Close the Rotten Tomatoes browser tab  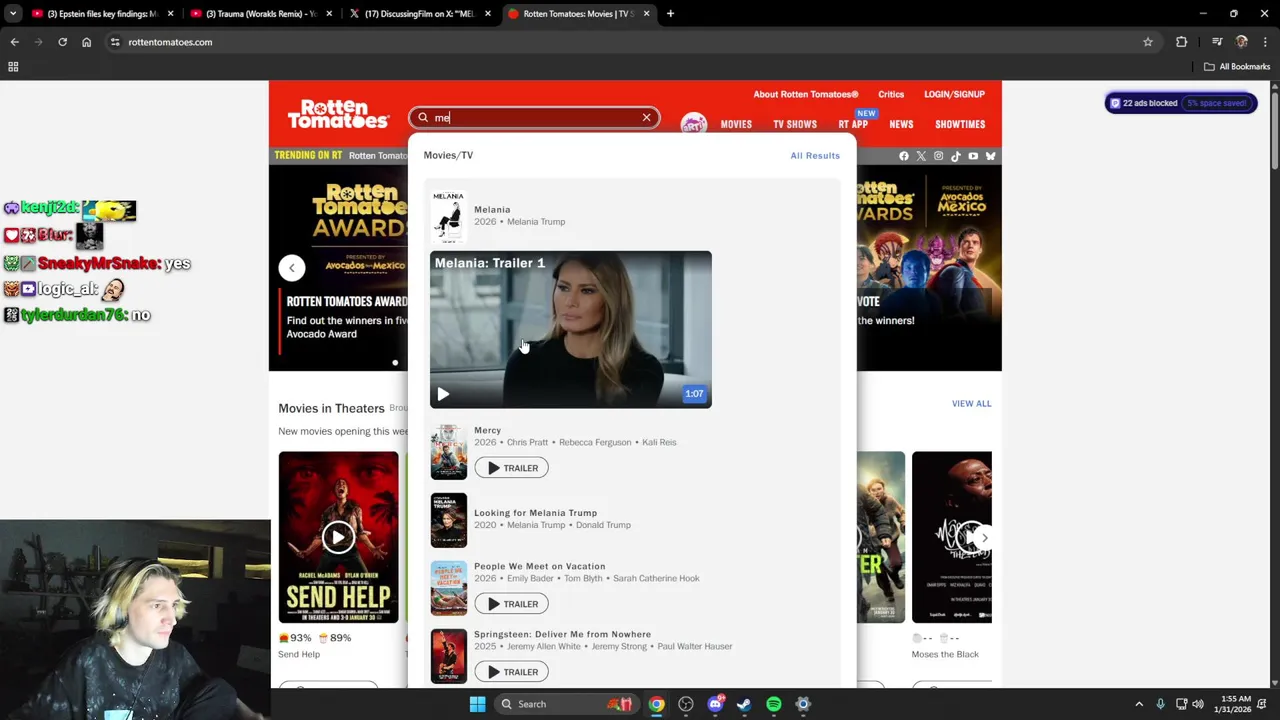(x=646, y=14)
